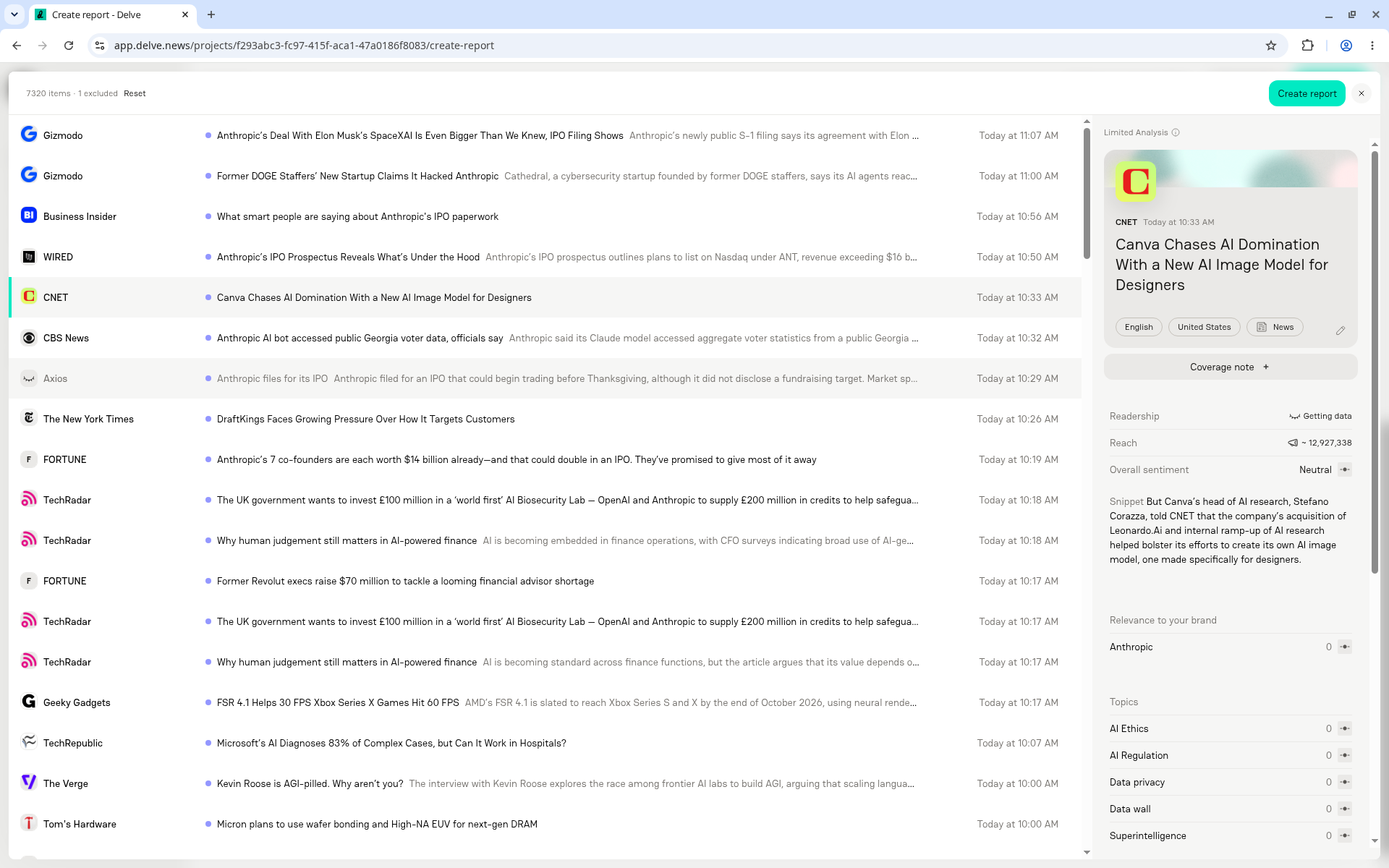Open the FORTUNE article on Anthropic's 7 co-founders

coord(545,459)
